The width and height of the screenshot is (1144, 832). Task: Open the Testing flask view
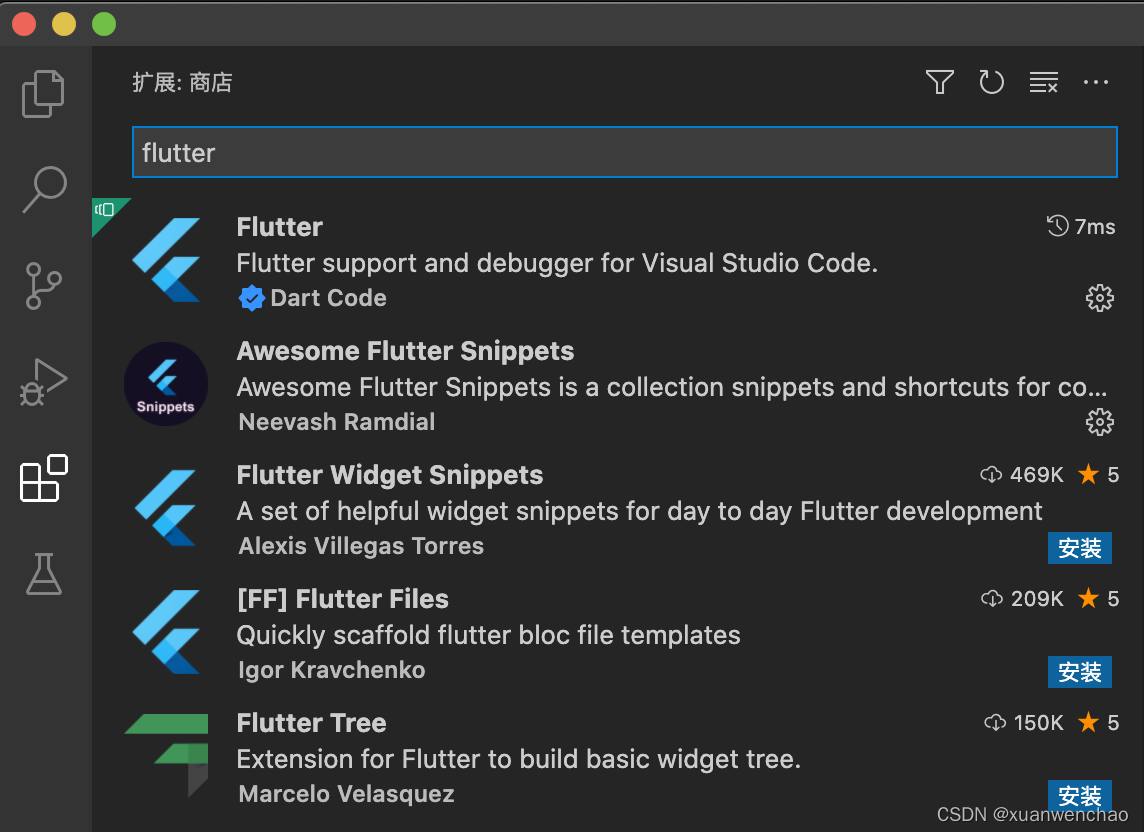44,574
